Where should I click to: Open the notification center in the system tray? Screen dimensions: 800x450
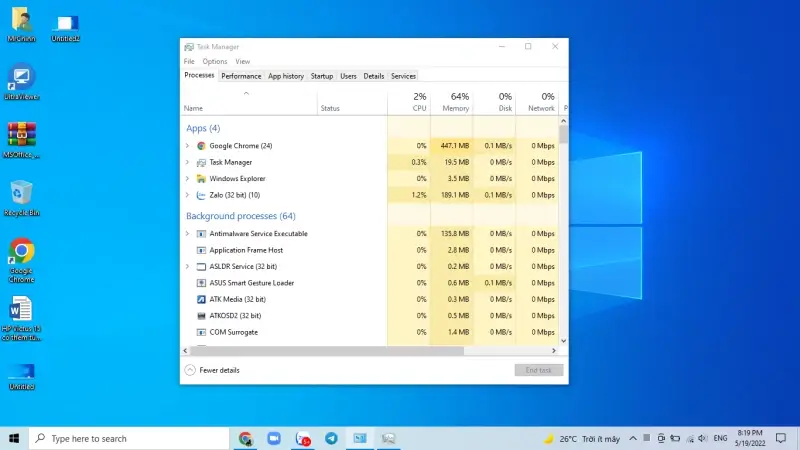782,438
